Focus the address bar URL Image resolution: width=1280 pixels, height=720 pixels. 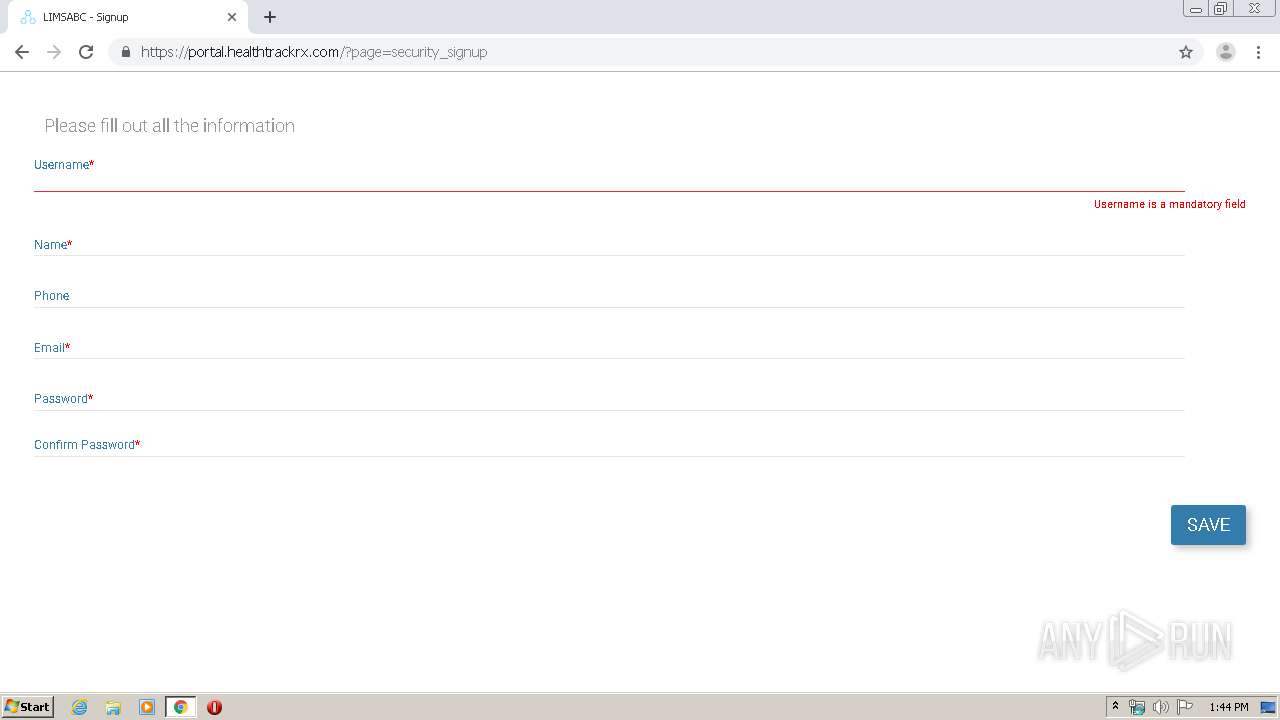314,52
